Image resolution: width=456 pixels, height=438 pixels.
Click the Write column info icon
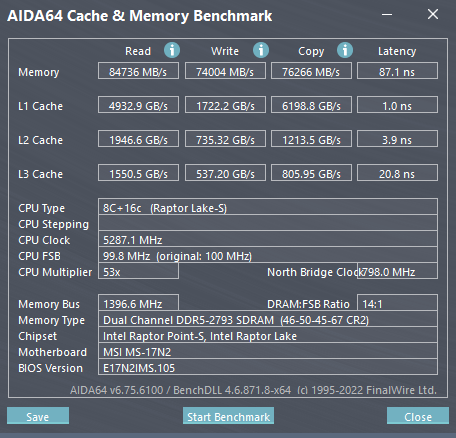click(x=261, y=50)
